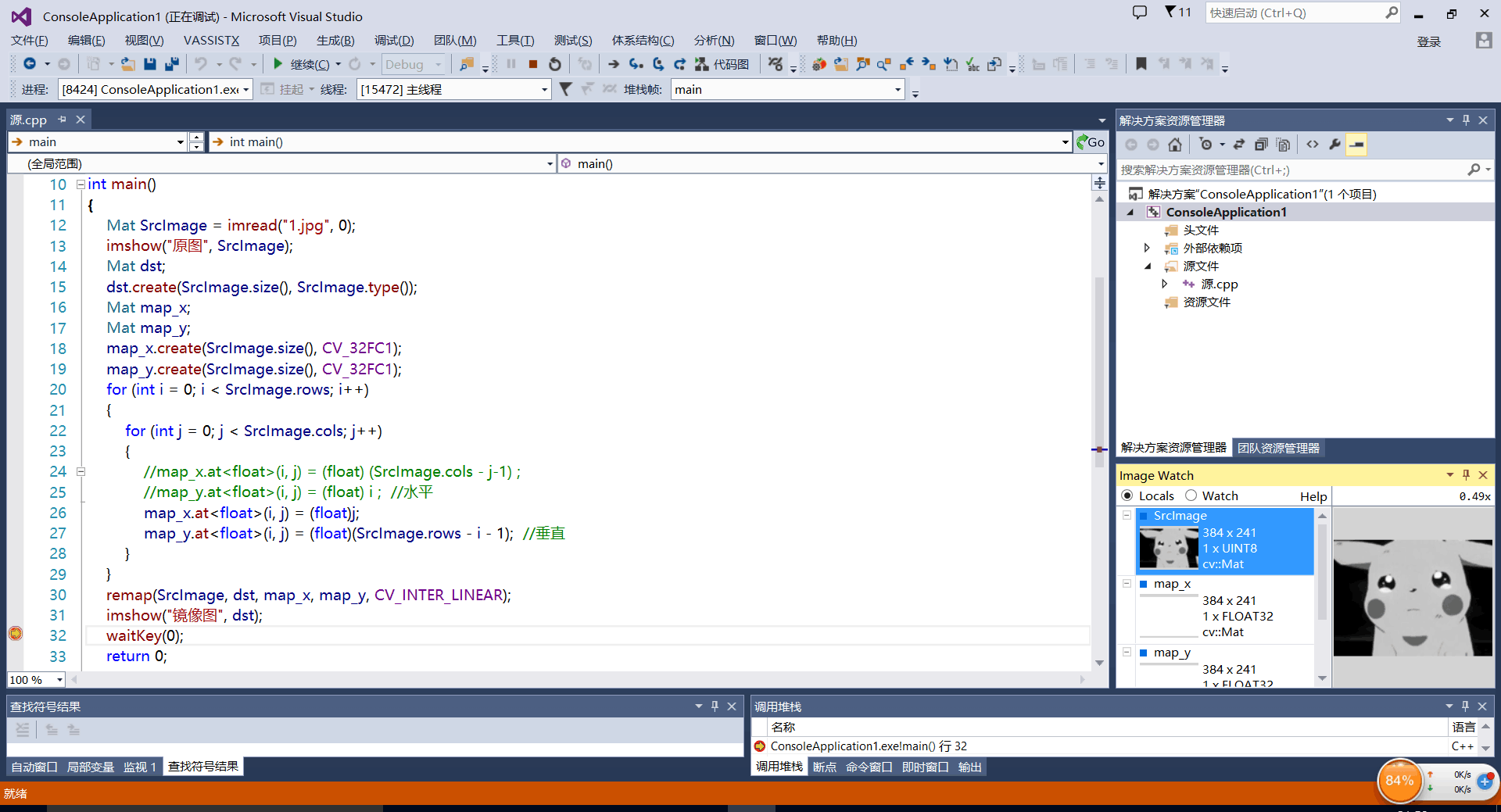1501x812 pixels.
Task: Click VAssistX Open File in Solution icon
Action: pyautogui.click(x=841, y=64)
